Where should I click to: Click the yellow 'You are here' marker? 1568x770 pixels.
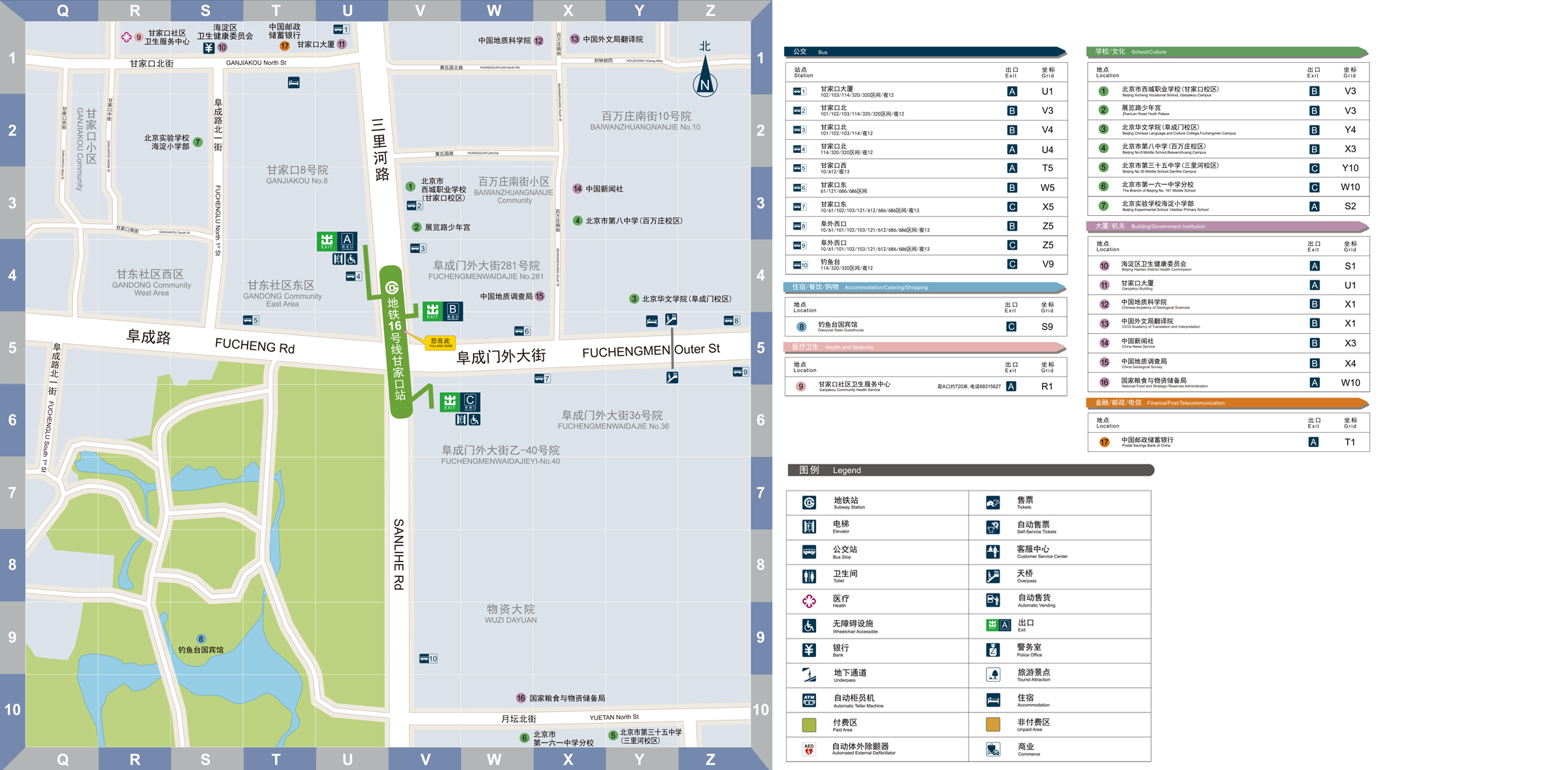point(440,342)
